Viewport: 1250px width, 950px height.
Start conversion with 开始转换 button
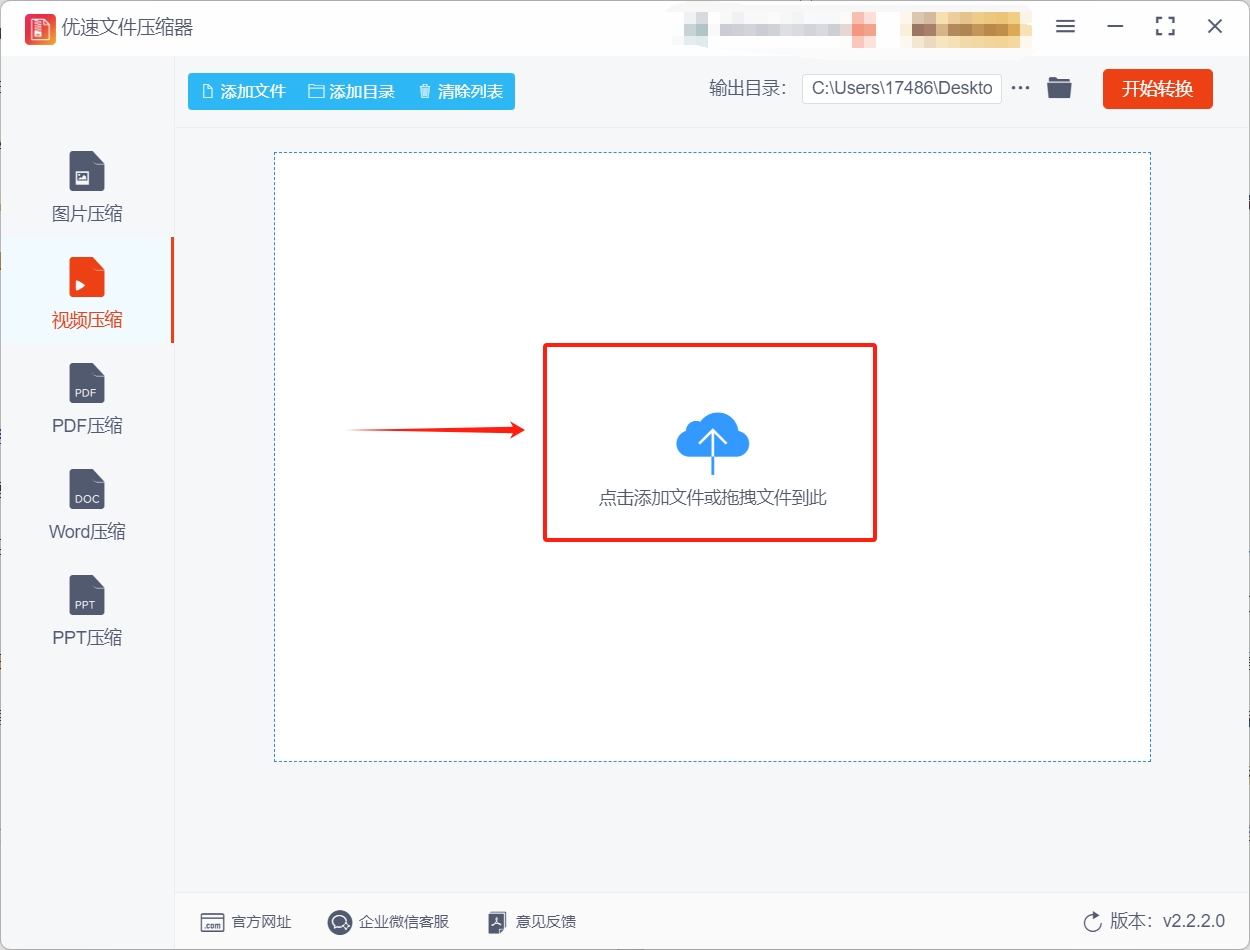pyautogui.click(x=1157, y=88)
